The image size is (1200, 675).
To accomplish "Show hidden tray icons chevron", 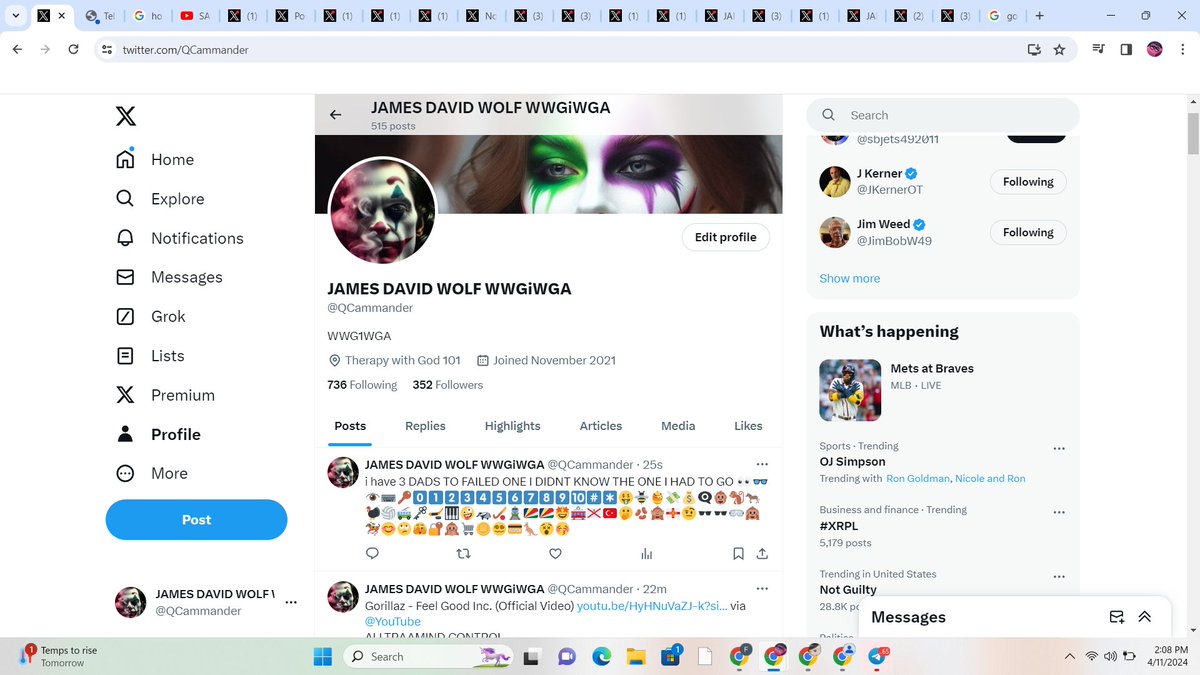I will coord(1070,656).
